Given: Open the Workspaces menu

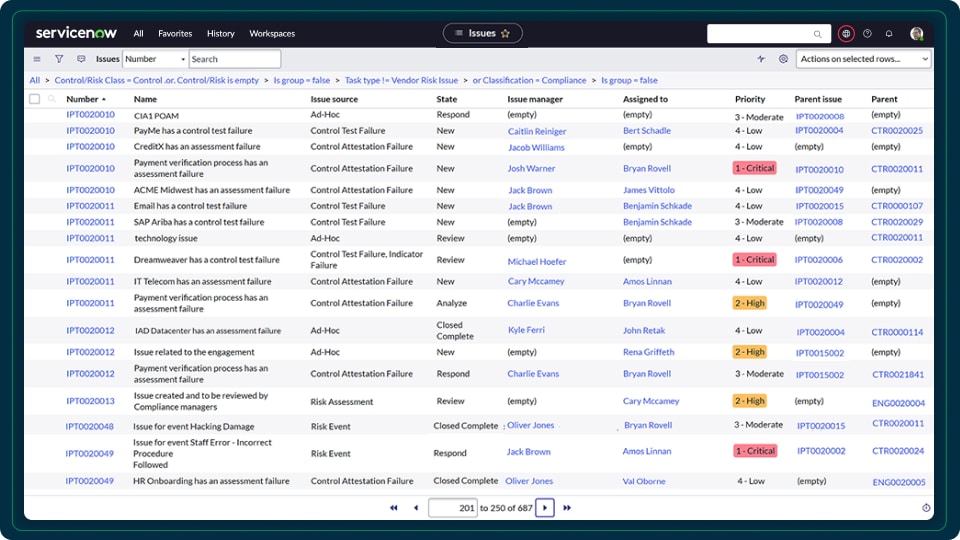Looking at the screenshot, I should (272, 33).
